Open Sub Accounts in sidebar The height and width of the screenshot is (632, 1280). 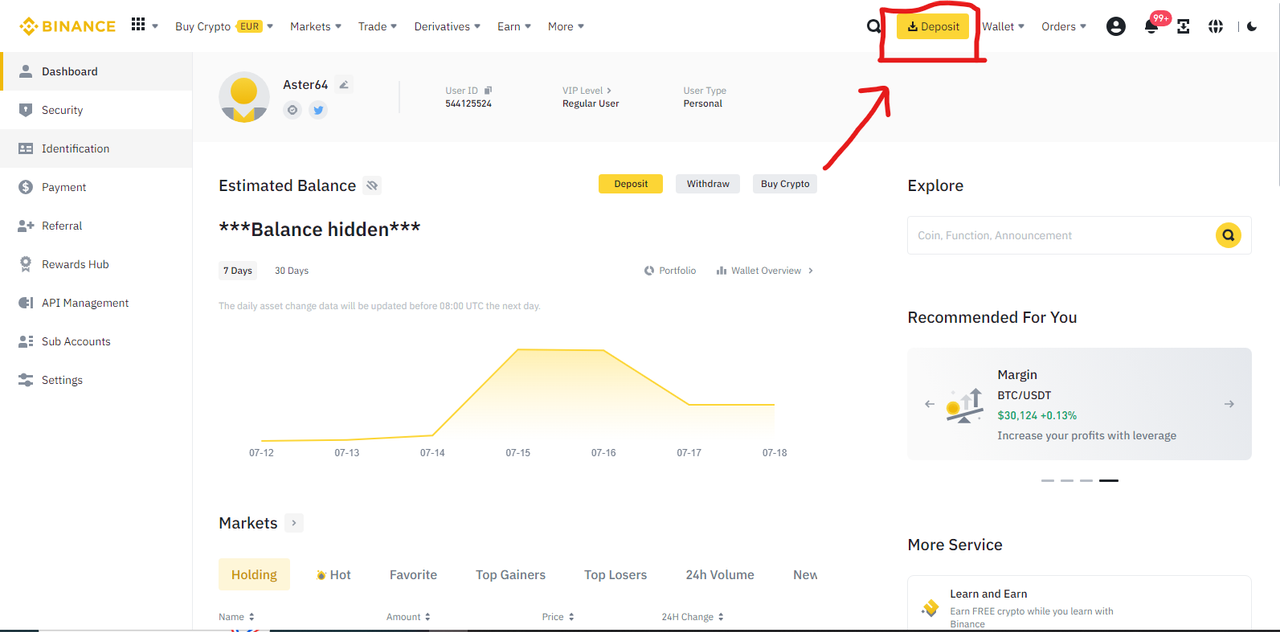[x=96, y=341]
